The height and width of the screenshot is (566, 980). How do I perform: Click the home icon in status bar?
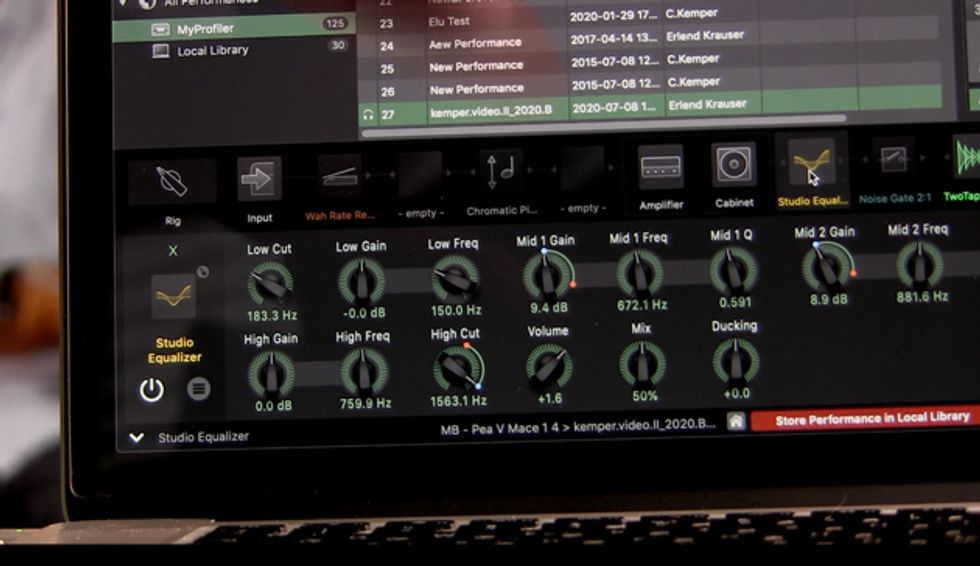(735, 422)
